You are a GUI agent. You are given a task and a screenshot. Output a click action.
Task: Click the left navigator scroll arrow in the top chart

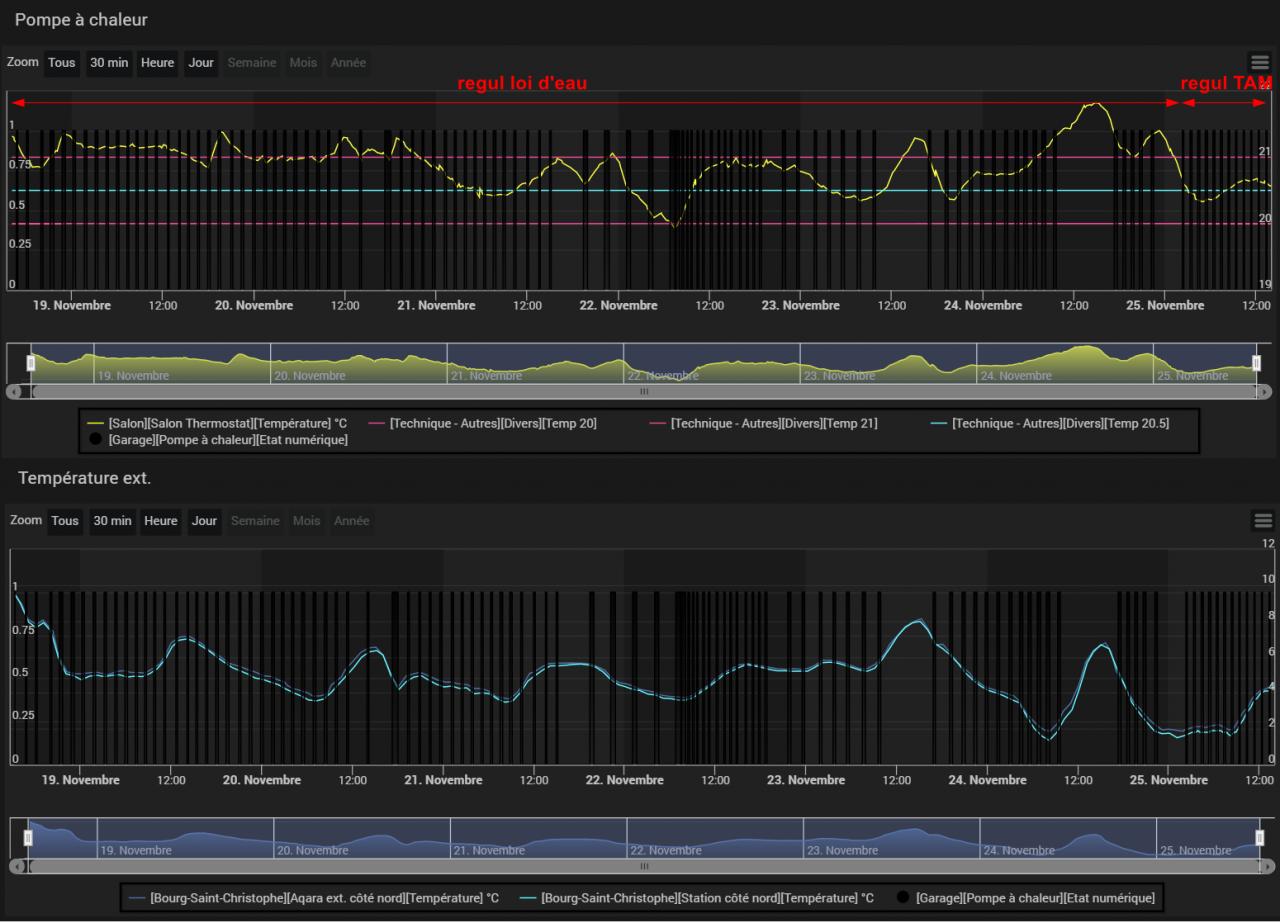(13, 391)
